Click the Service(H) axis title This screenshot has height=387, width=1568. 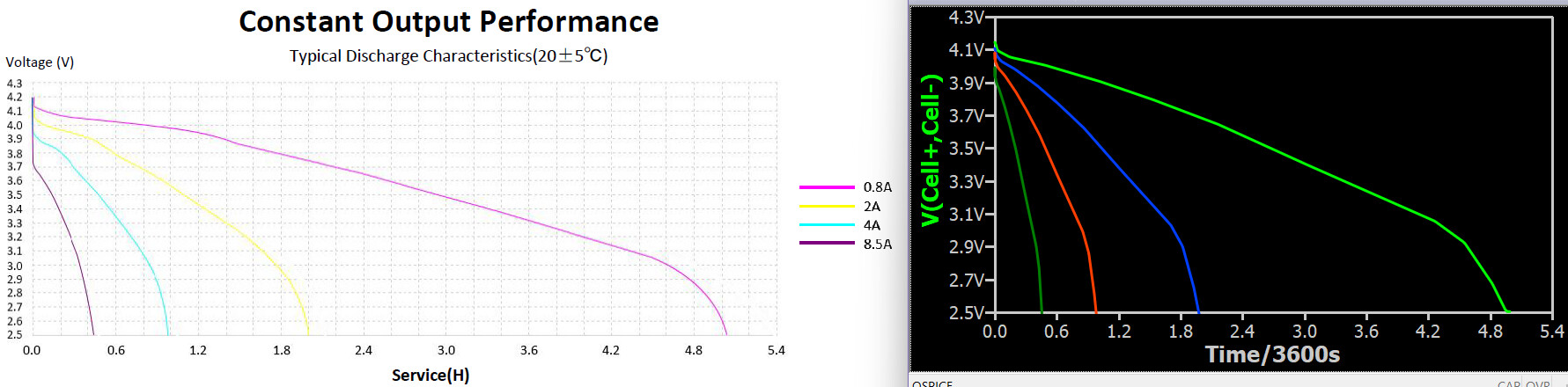click(x=431, y=376)
